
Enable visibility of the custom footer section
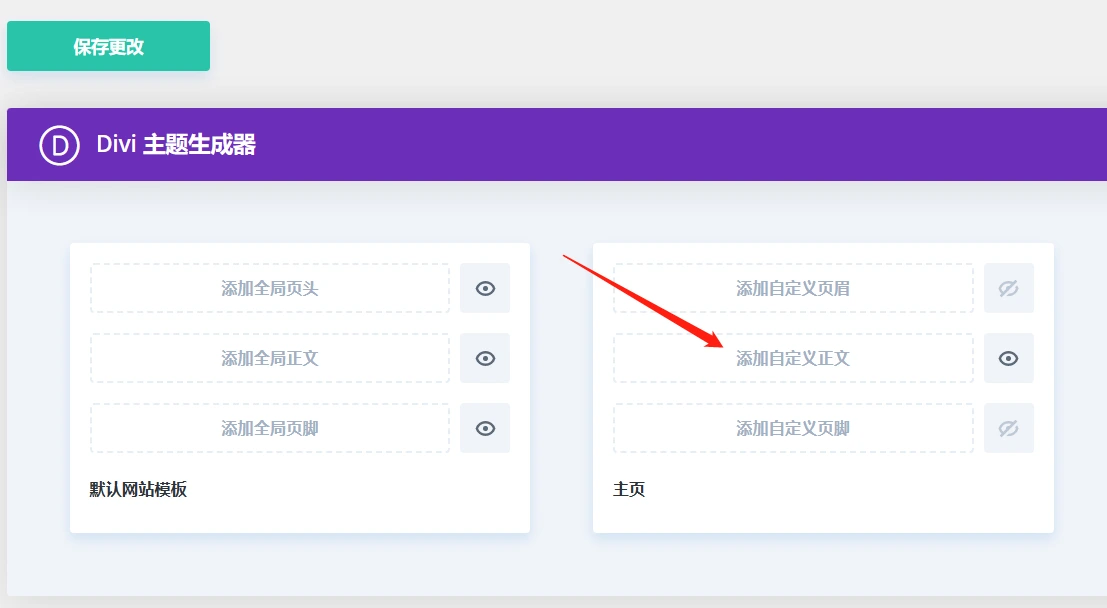tap(1009, 428)
